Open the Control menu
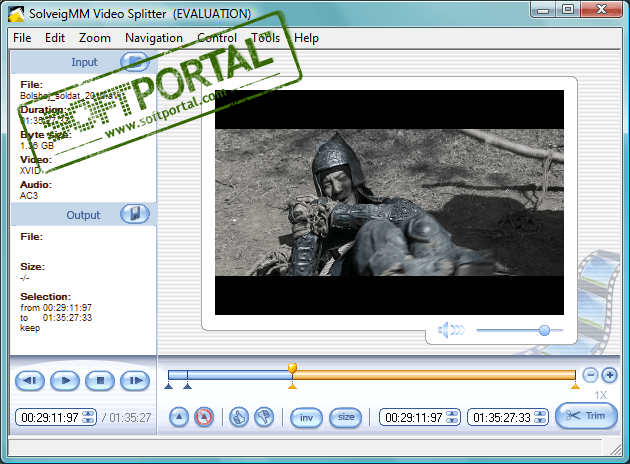Screen dimensions: 630x464 click(217, 38)
